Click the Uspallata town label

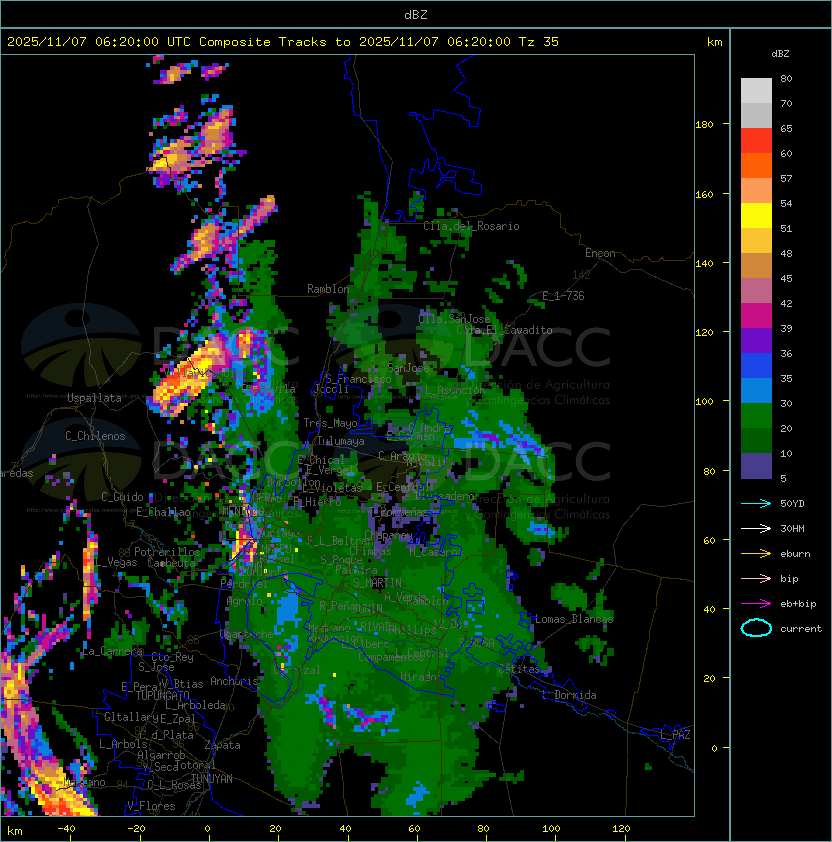tap(94, 398)
